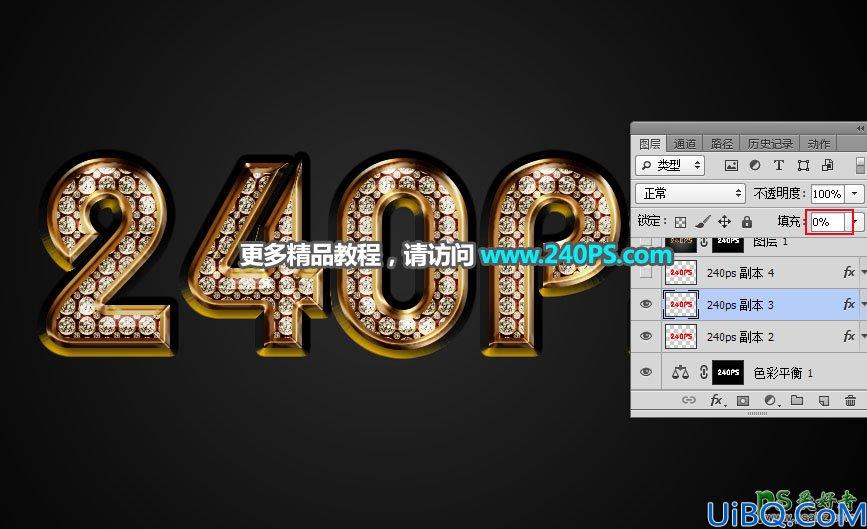Screen dimensions: 867x529
Task: Hide the 240ps 副本 2 layer
Action: click(x=646, y=337)
